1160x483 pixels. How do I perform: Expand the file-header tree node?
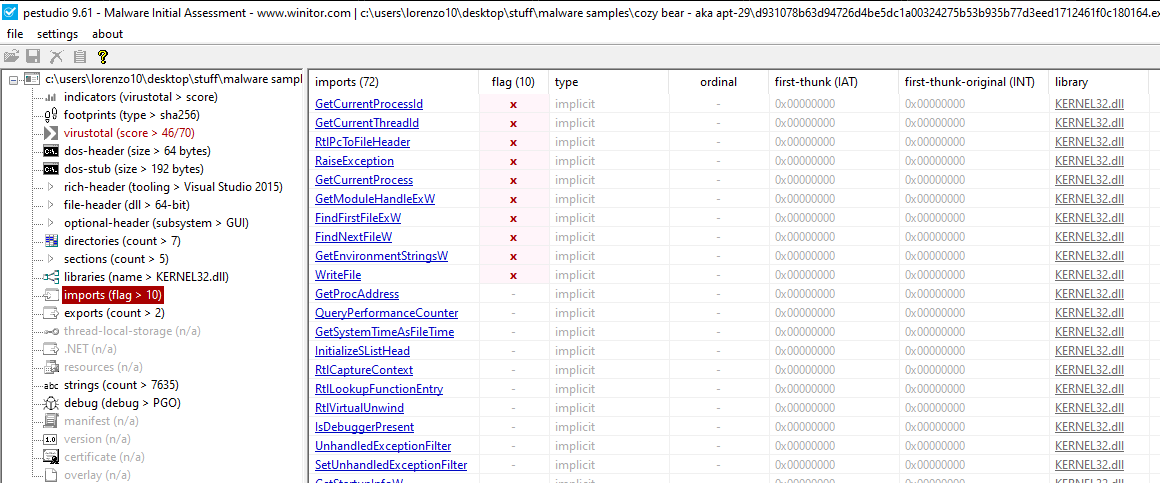pyautogui.click(x=50, y=205)
